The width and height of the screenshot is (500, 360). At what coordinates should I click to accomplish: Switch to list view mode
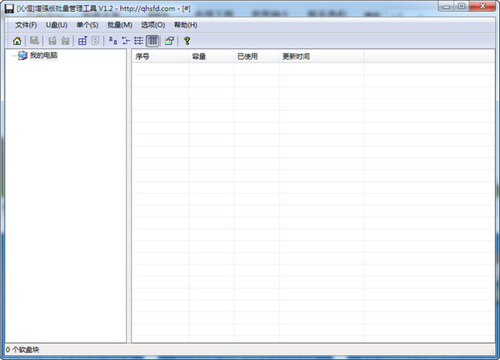pyautogui.click(x=139, y=41)
